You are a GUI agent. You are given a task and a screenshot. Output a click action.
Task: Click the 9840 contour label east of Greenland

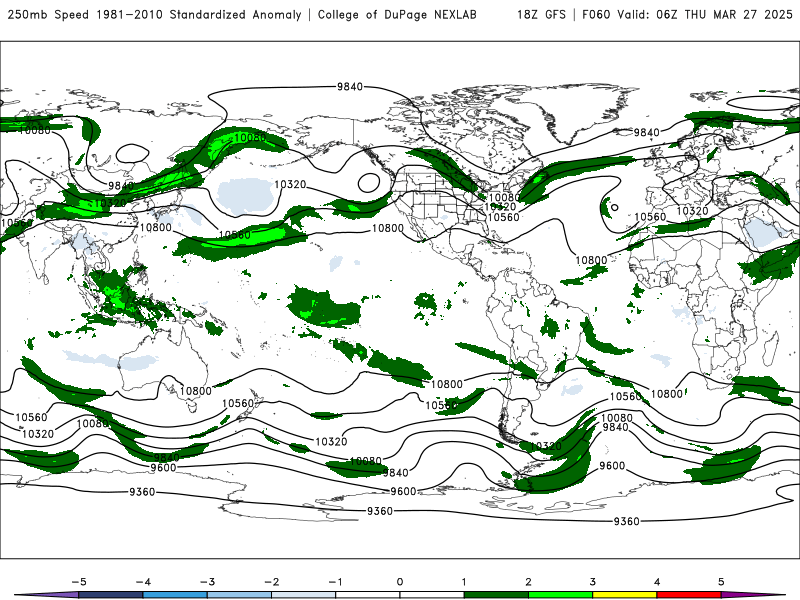coord(646,133)
